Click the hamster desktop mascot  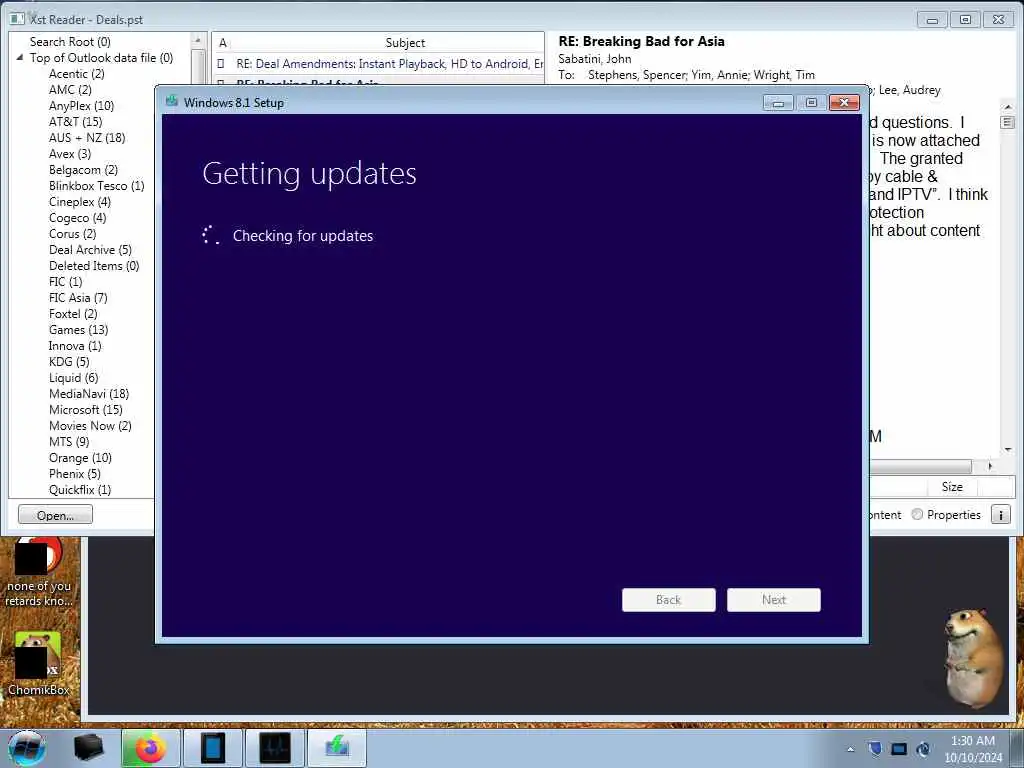(972, 658)
